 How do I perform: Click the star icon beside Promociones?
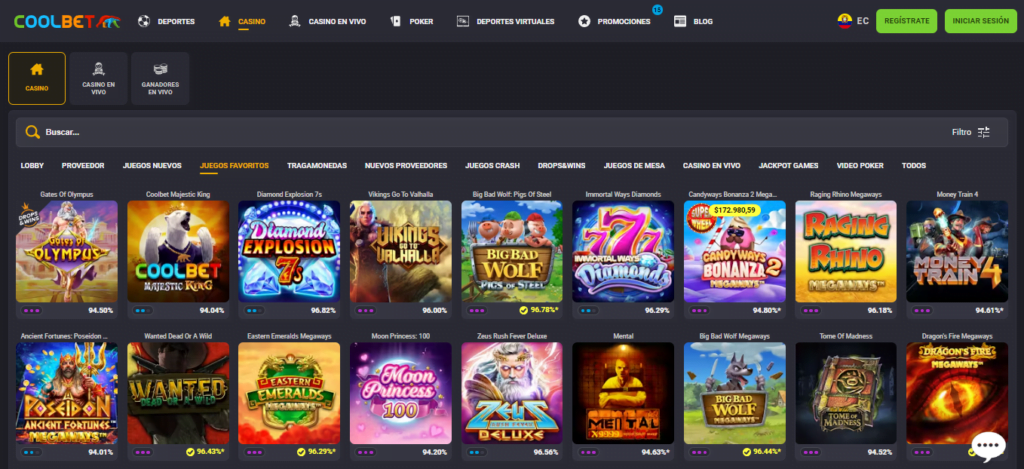584,22
